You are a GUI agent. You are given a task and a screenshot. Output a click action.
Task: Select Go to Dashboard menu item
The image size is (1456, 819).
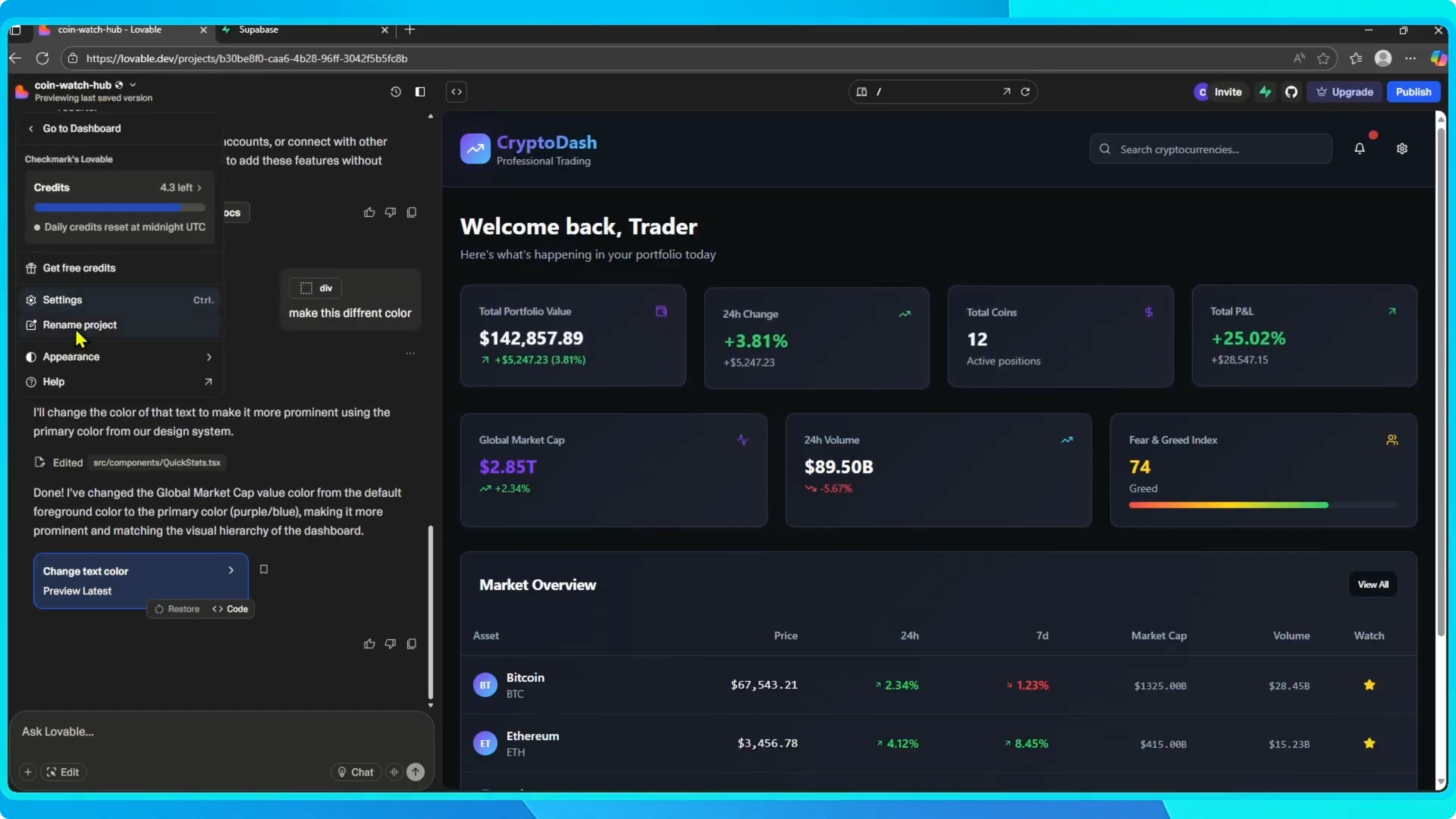point(120,128)
